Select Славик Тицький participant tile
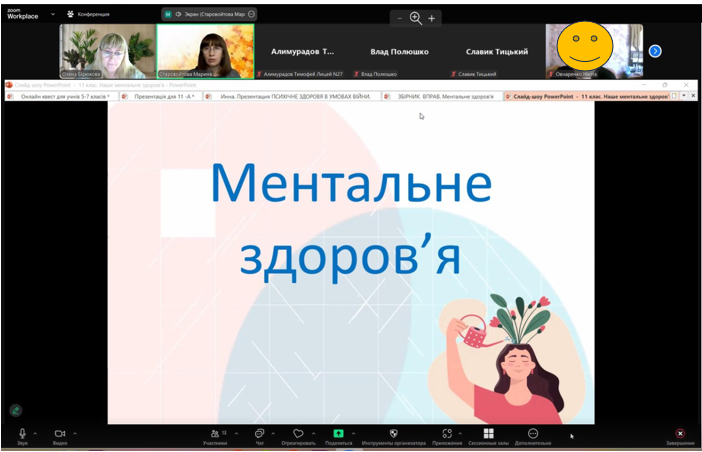This screenshot has height=452, width=702. 497,51
